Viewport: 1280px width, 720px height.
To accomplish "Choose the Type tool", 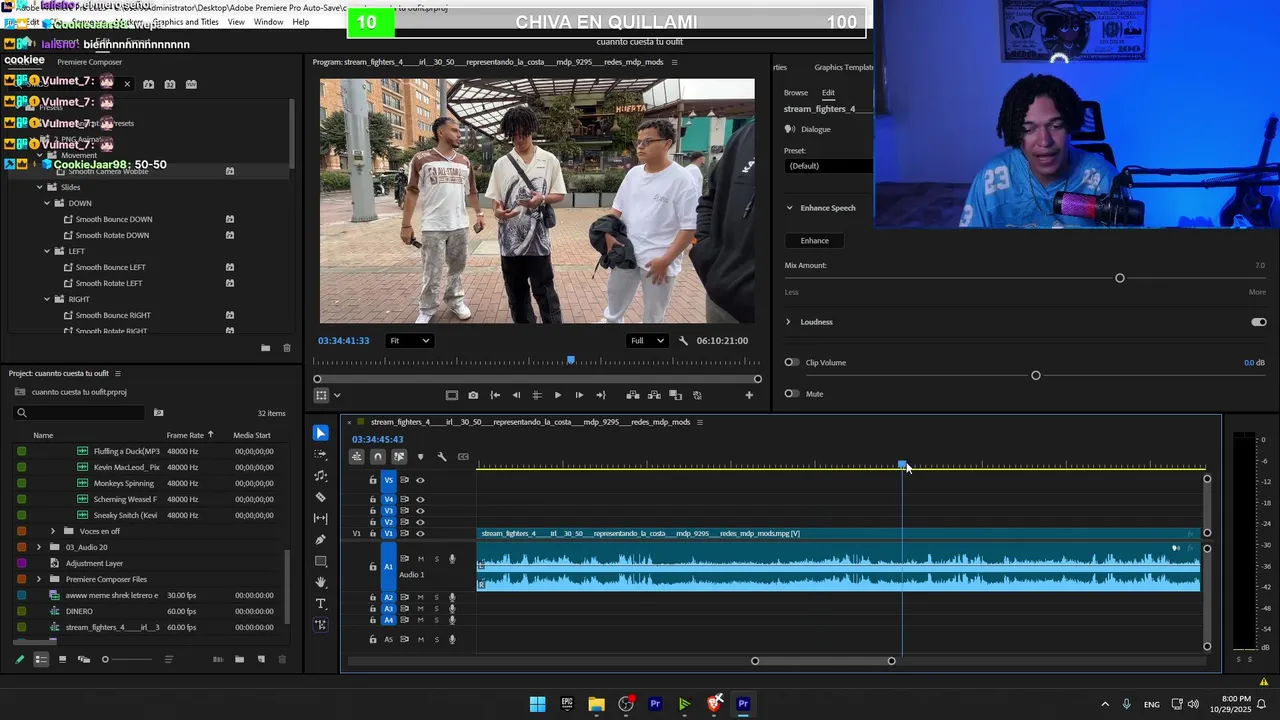I will point(320,604).
